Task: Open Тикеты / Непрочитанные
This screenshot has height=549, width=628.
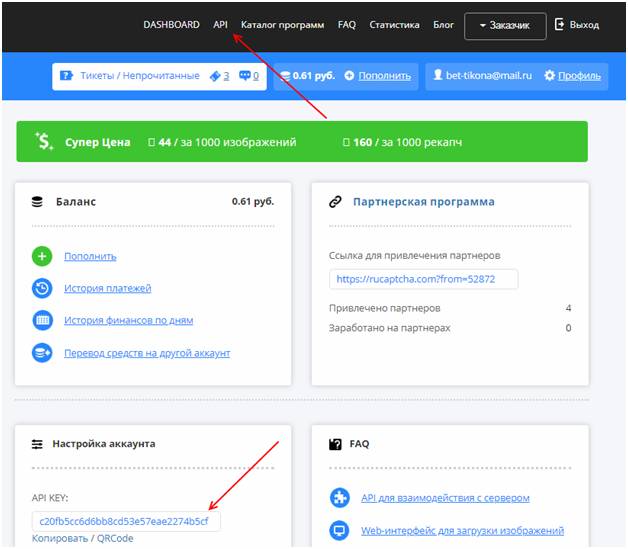Action: click(x=140, y=76)
